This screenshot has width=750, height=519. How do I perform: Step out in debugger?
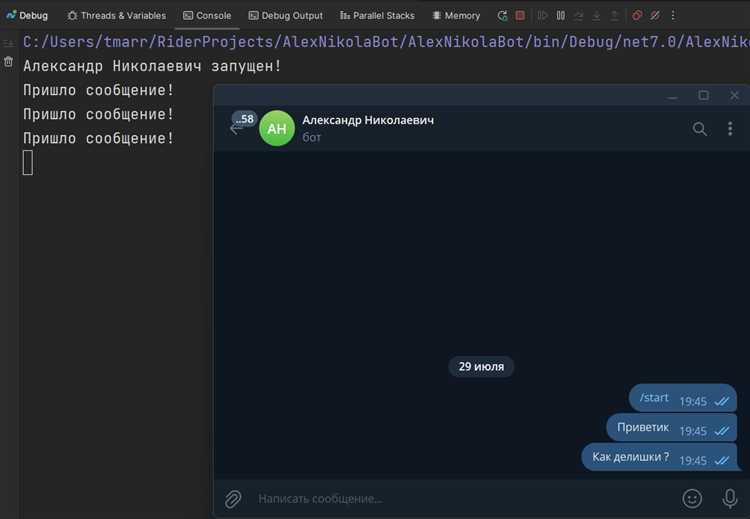[615, 15]
